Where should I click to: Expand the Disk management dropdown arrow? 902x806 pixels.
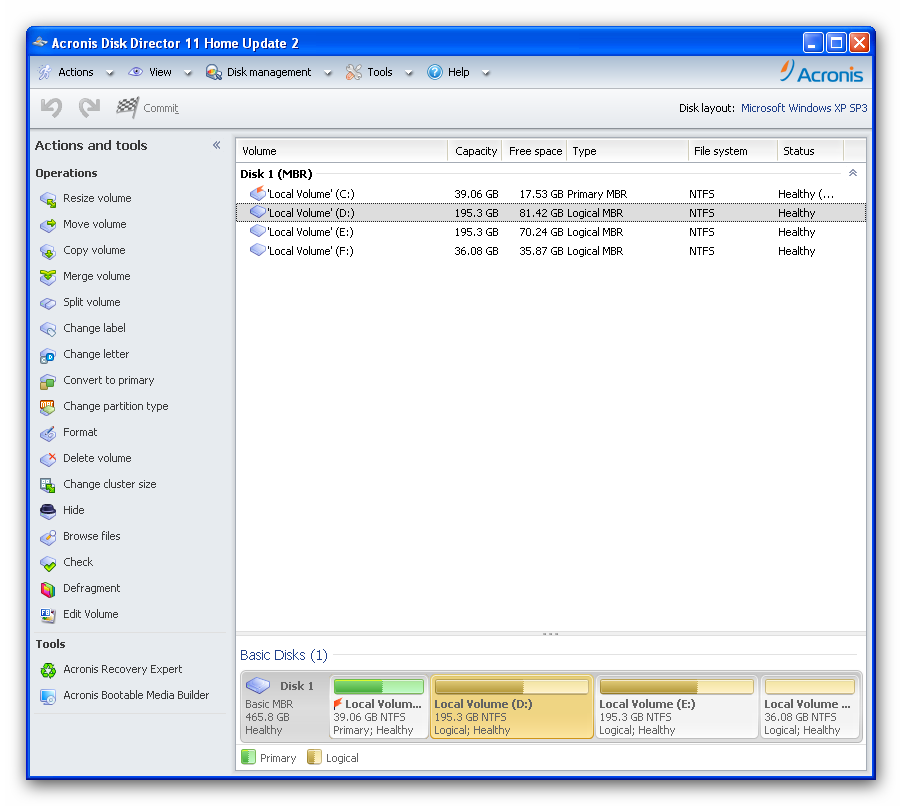[328, 73]
